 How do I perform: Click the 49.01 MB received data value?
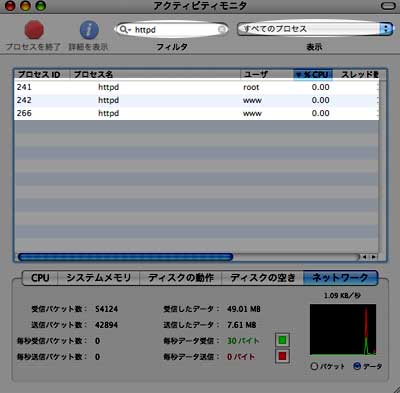(244, 309)
